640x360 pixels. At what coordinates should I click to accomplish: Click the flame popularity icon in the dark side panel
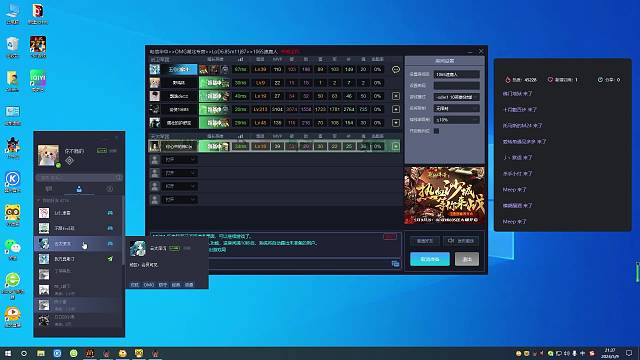coord(508,80)
